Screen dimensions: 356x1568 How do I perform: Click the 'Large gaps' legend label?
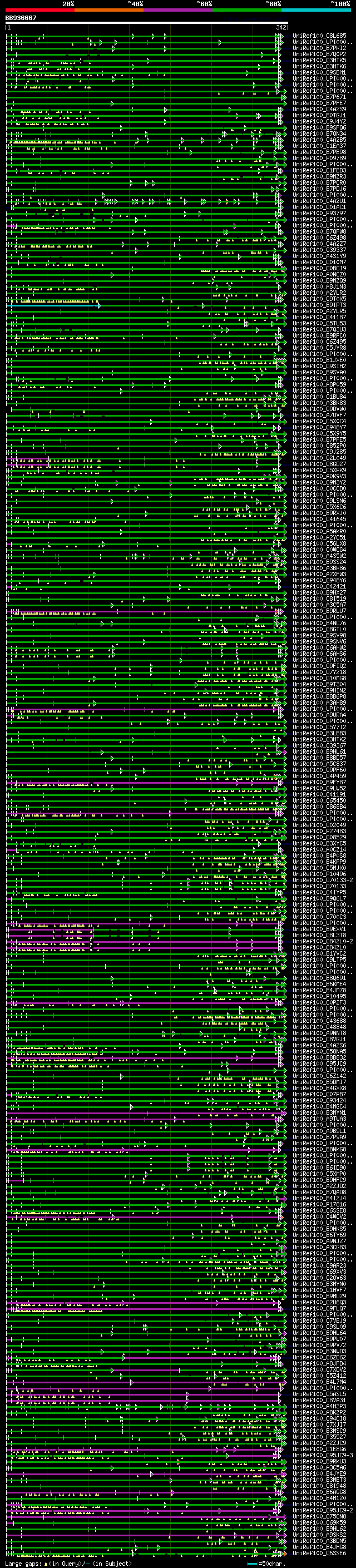(x=23, y=1563)
